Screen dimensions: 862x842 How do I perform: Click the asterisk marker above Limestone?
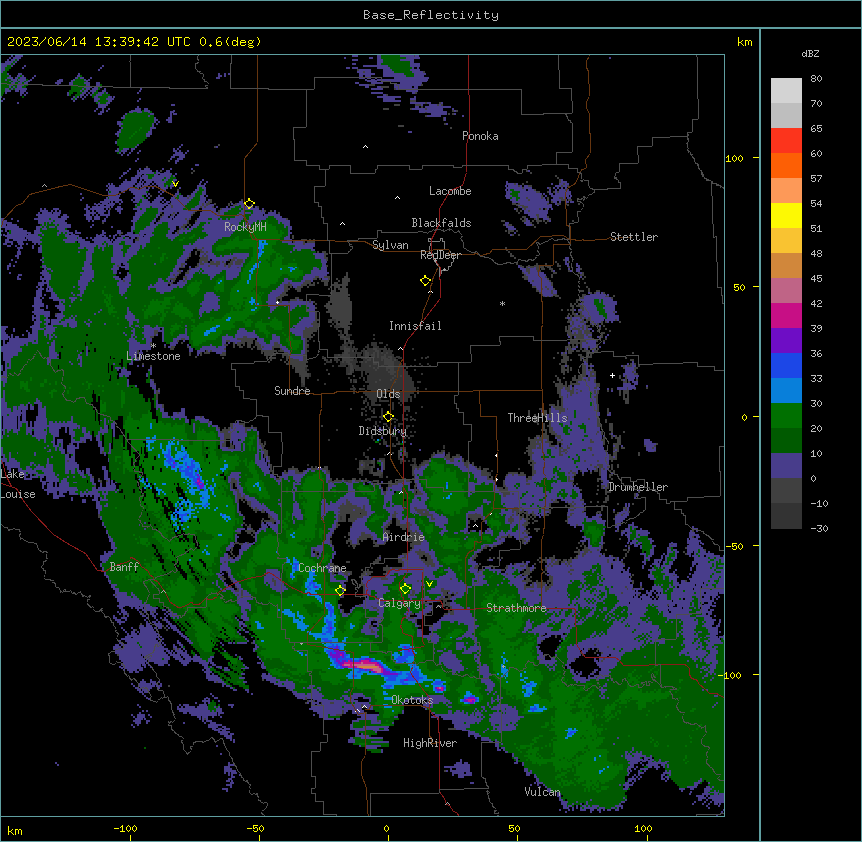tap(153, 346)
